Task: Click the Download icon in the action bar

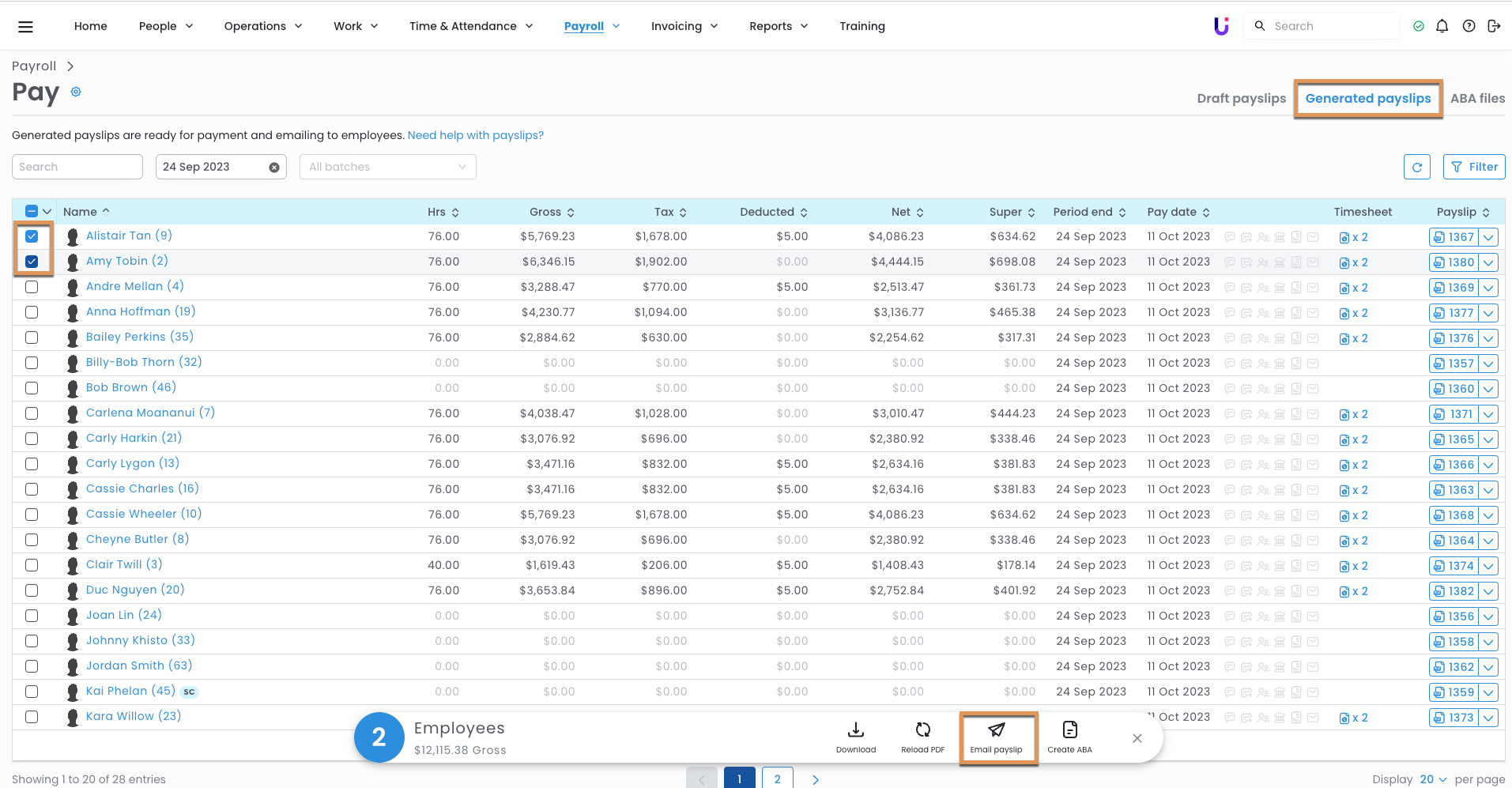Action: click(x=855, y=730)
